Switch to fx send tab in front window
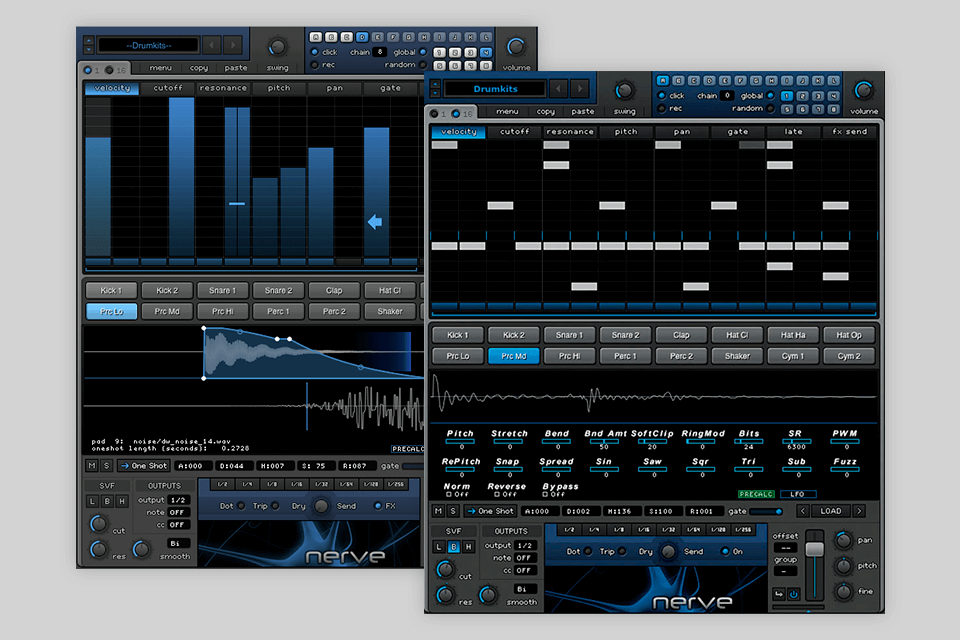 (x=850, y=132)
